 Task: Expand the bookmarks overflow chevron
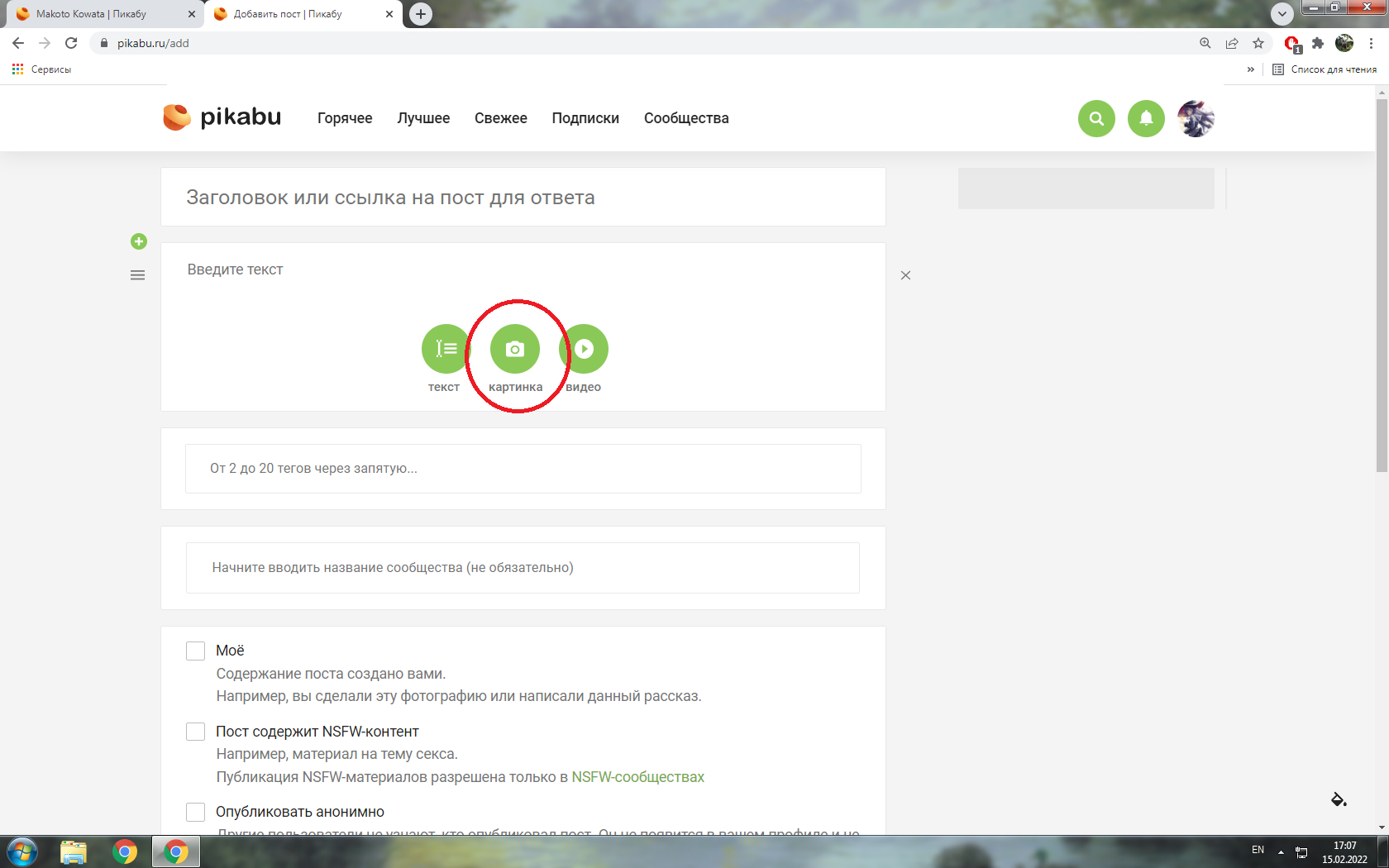click(x=1251, y=69)
